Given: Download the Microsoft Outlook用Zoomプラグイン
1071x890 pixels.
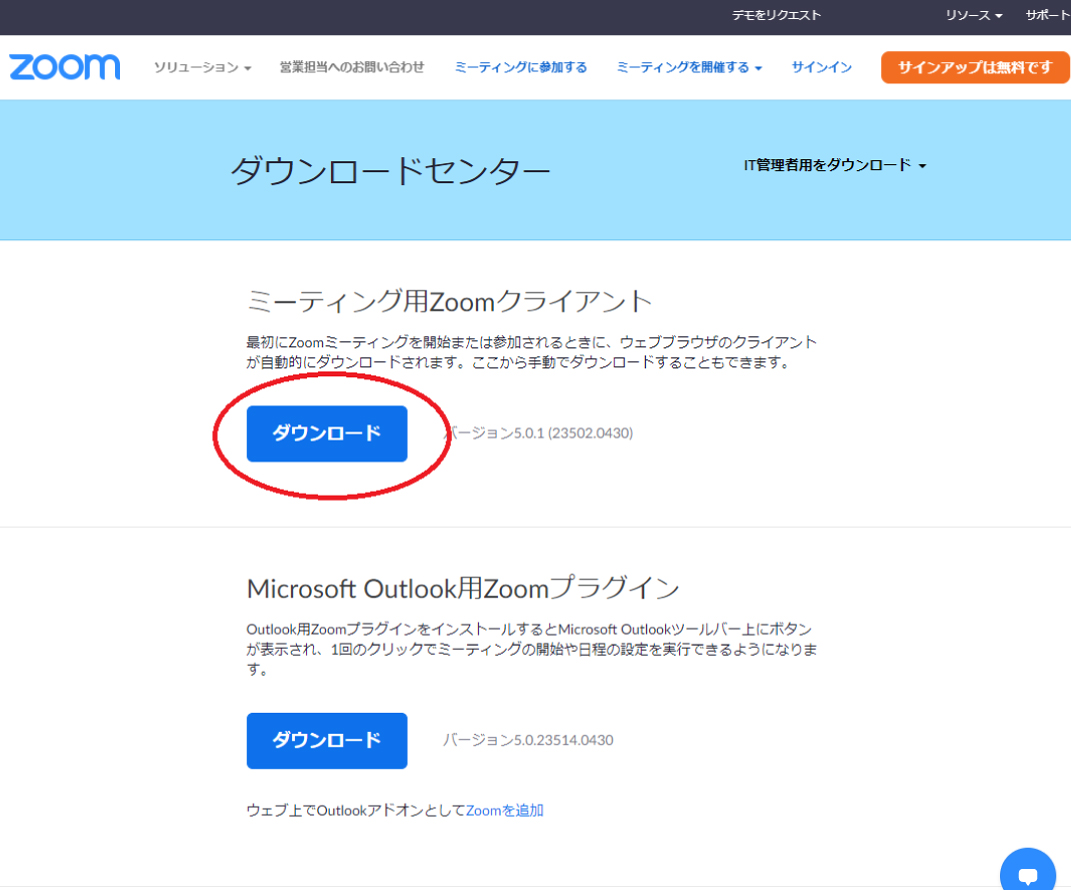Looking at the screenshot, I should pyautogui.click(x=326, y=740).
